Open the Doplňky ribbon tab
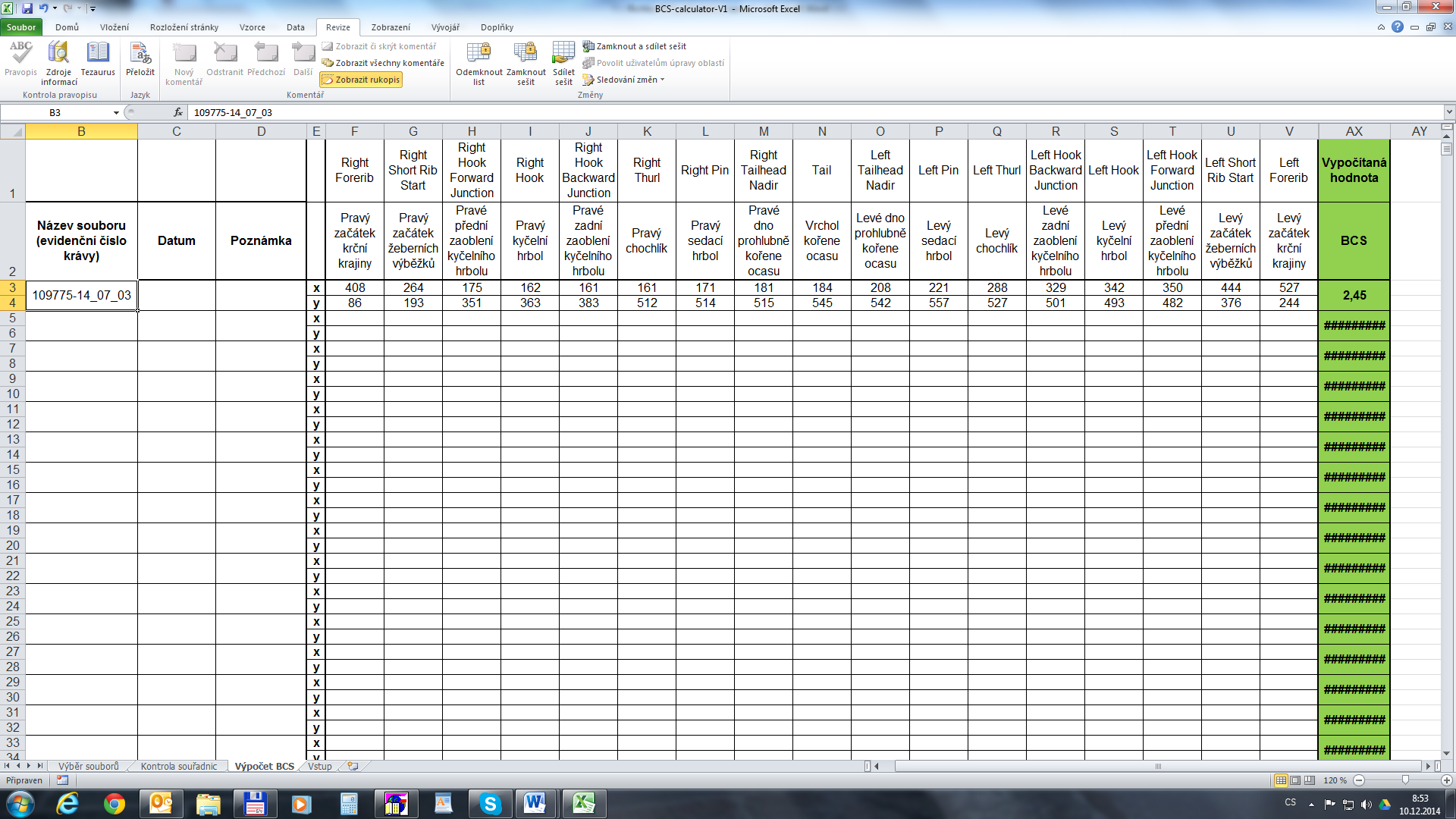Screen dimensions: 1456x819 (497, 27)
